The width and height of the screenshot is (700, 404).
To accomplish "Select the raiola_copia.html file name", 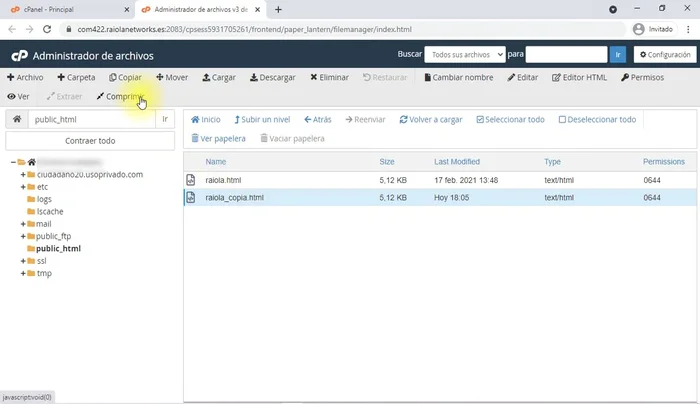I will coord(234,197).
